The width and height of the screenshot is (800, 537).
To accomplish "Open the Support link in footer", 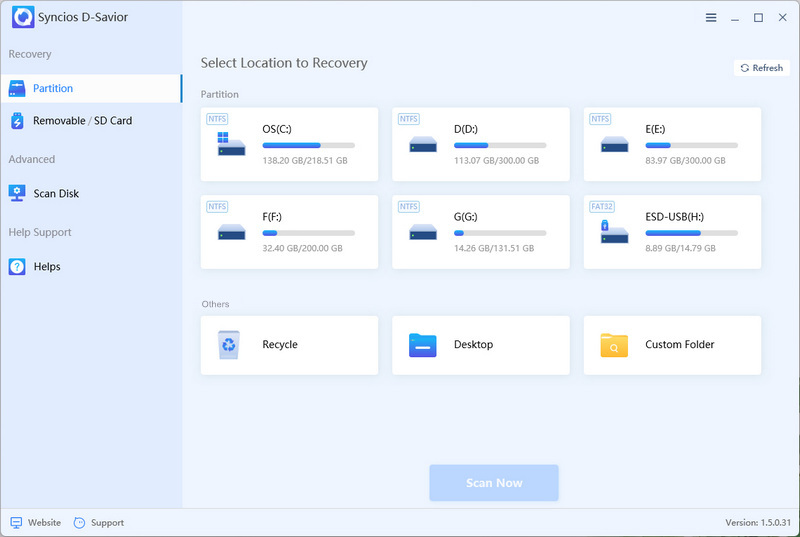I will click(99, 523).
